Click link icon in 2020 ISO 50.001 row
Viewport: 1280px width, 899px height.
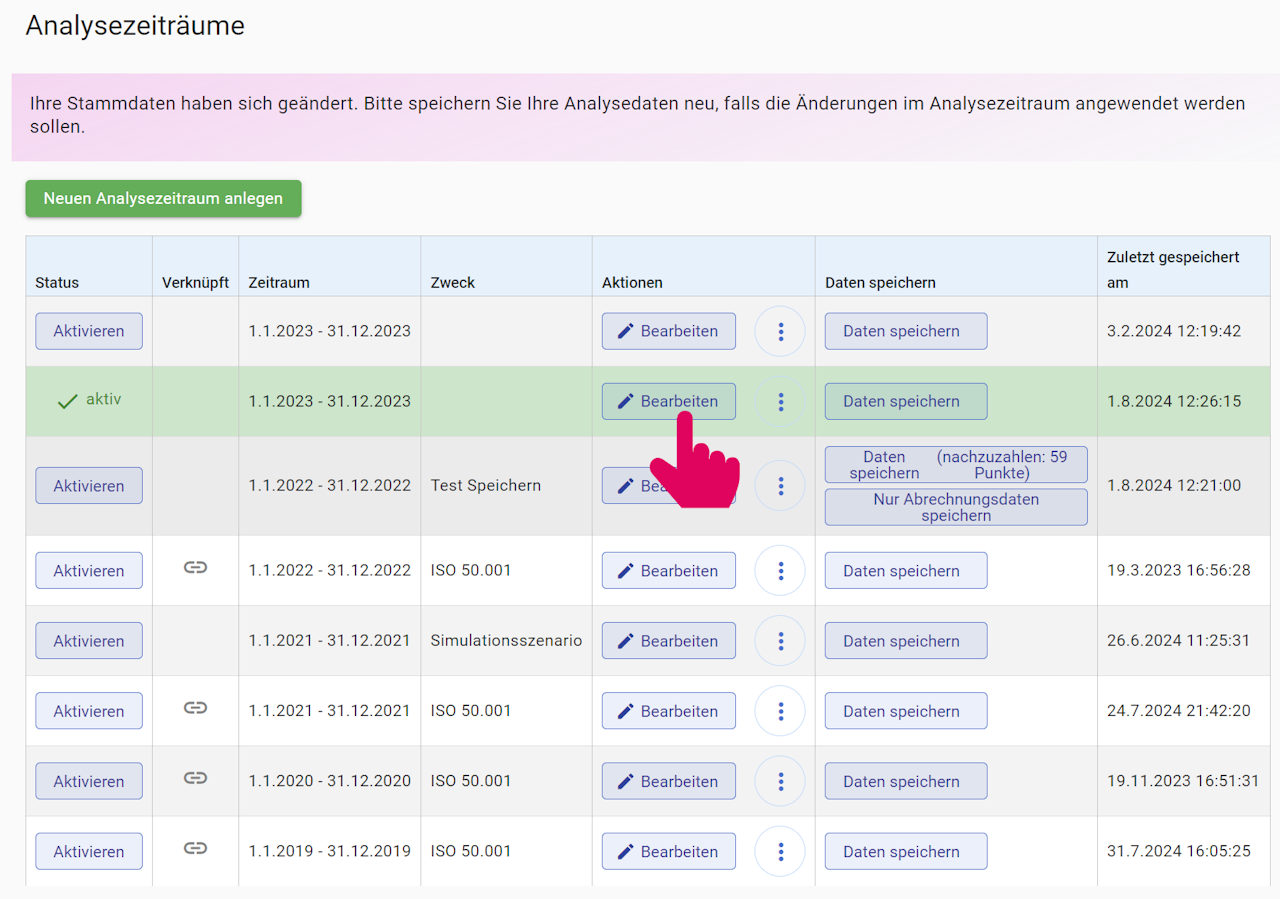click(195, 778)
